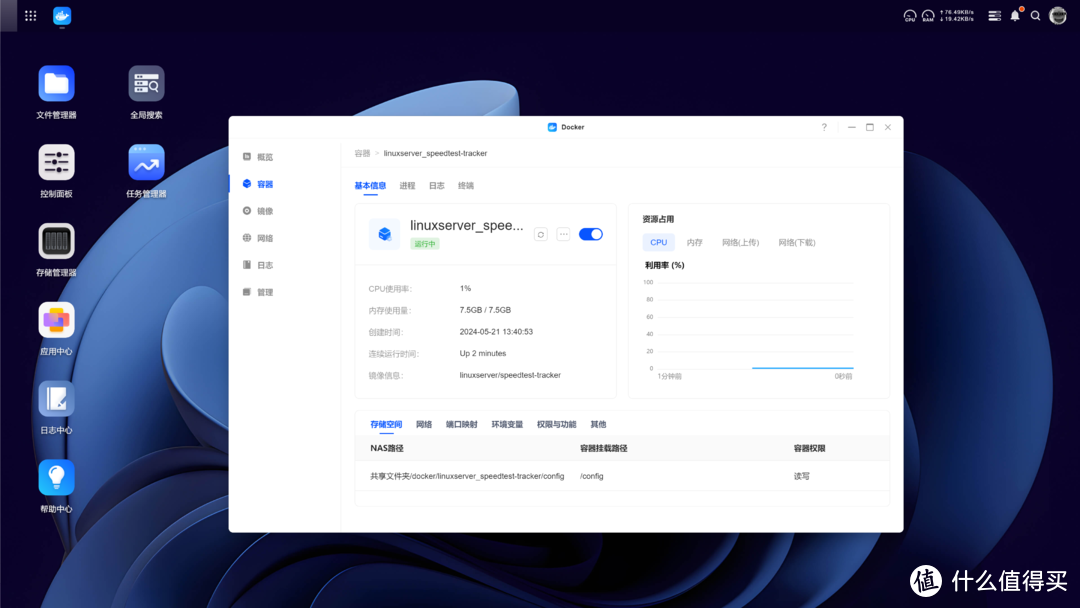Open the 容器 (Containers) section in Docker sidebar
This screenshot has height=608, width=1080.
(265, 183)
